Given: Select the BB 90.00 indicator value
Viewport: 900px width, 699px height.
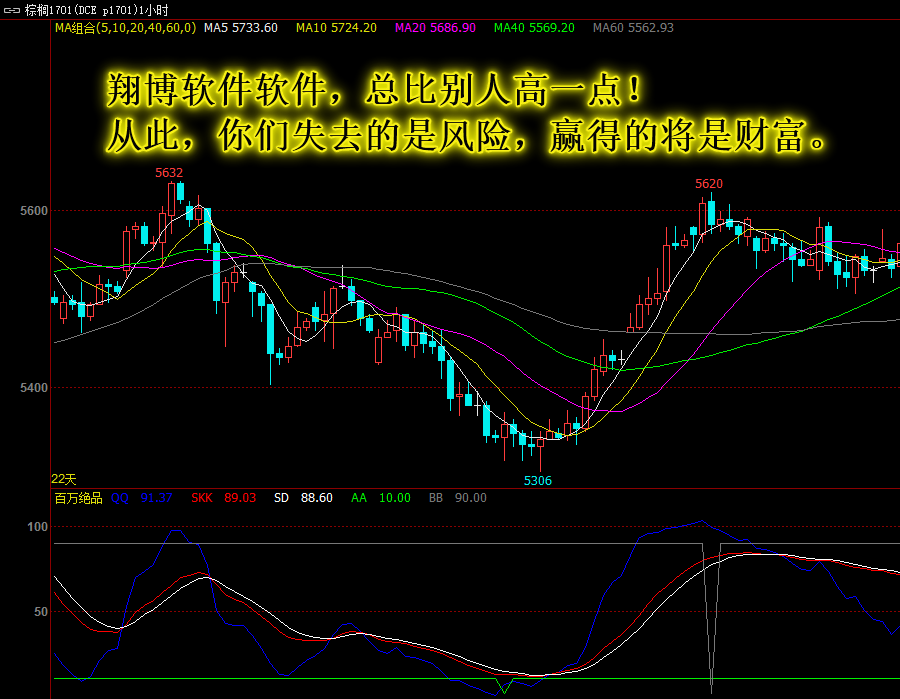Looking at the screenshot, I should coord(457,498).
